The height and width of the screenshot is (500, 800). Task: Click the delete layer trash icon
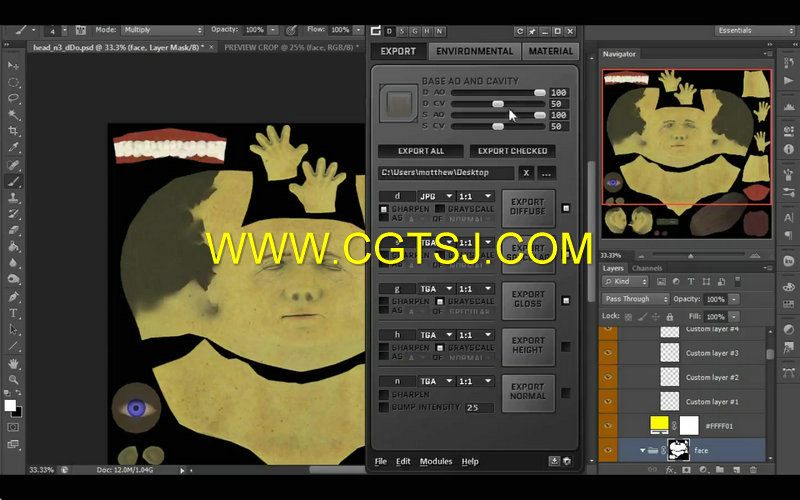point(753,469)
